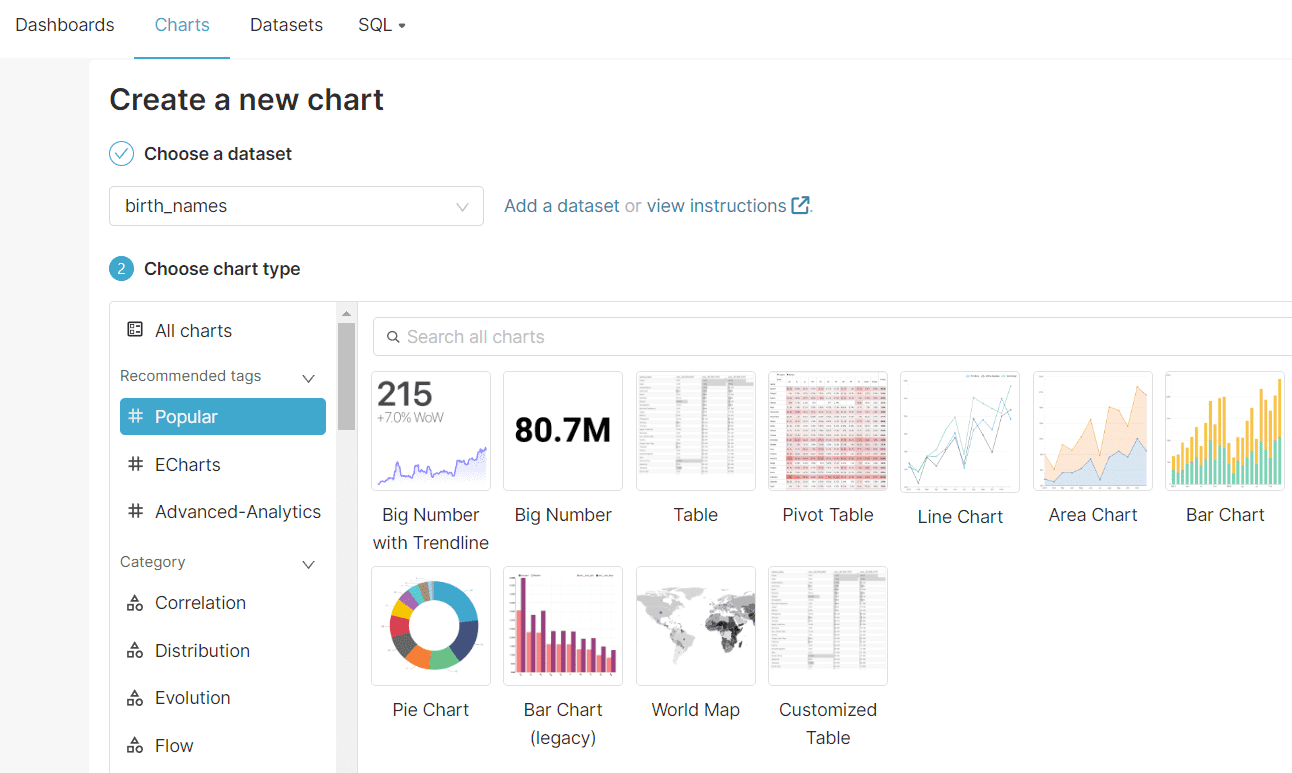Image resolution: width=1292 pixels, height=773 pixels.
Task: Select the Pie Chart type icon
Action: point(431,626)
